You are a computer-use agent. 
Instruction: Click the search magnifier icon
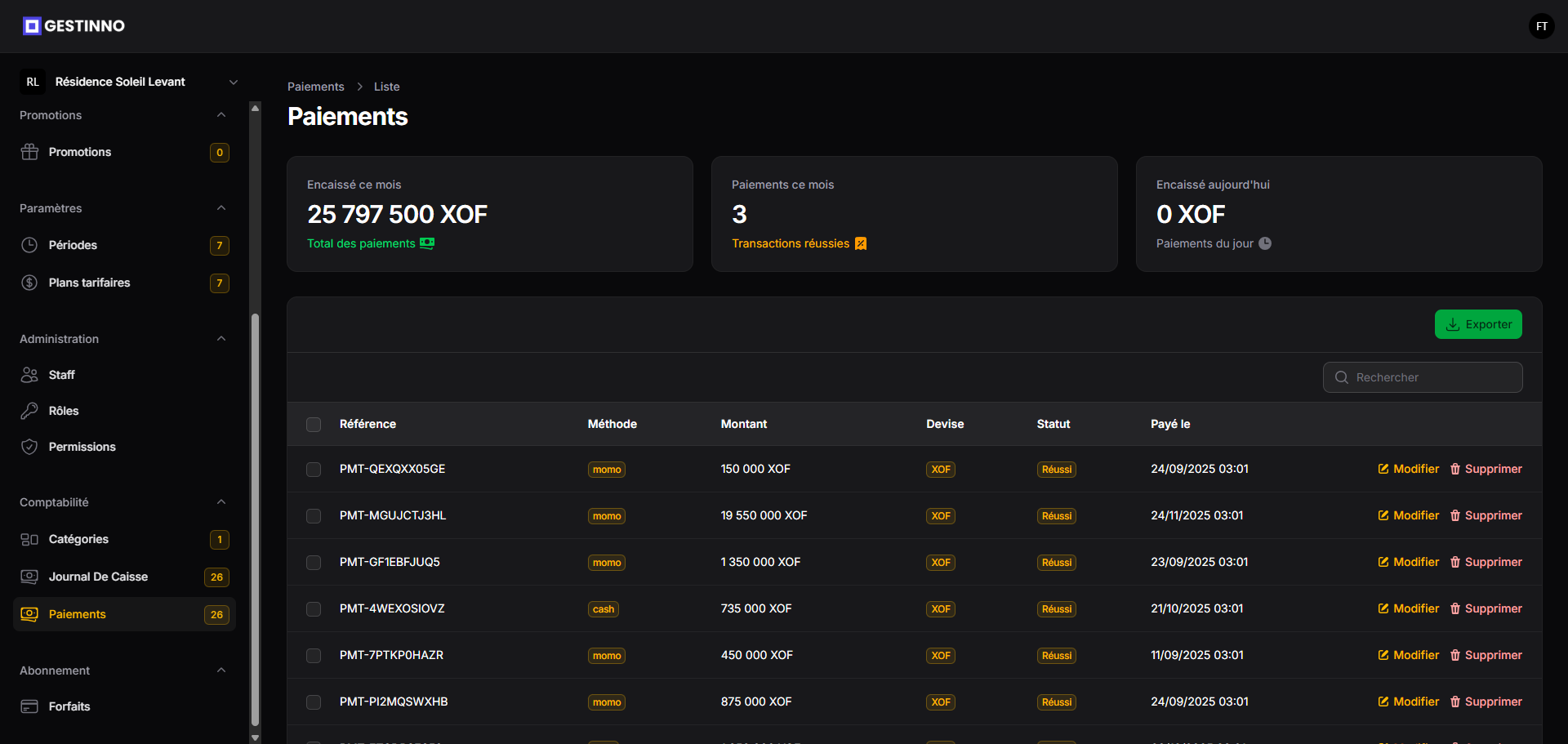1342,377
